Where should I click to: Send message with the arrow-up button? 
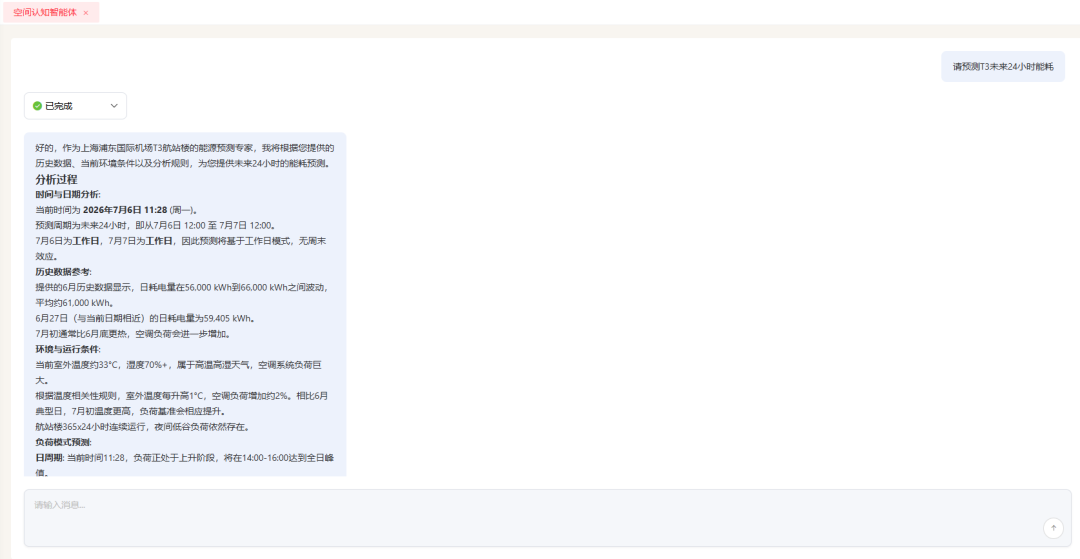click(1053, 528)
